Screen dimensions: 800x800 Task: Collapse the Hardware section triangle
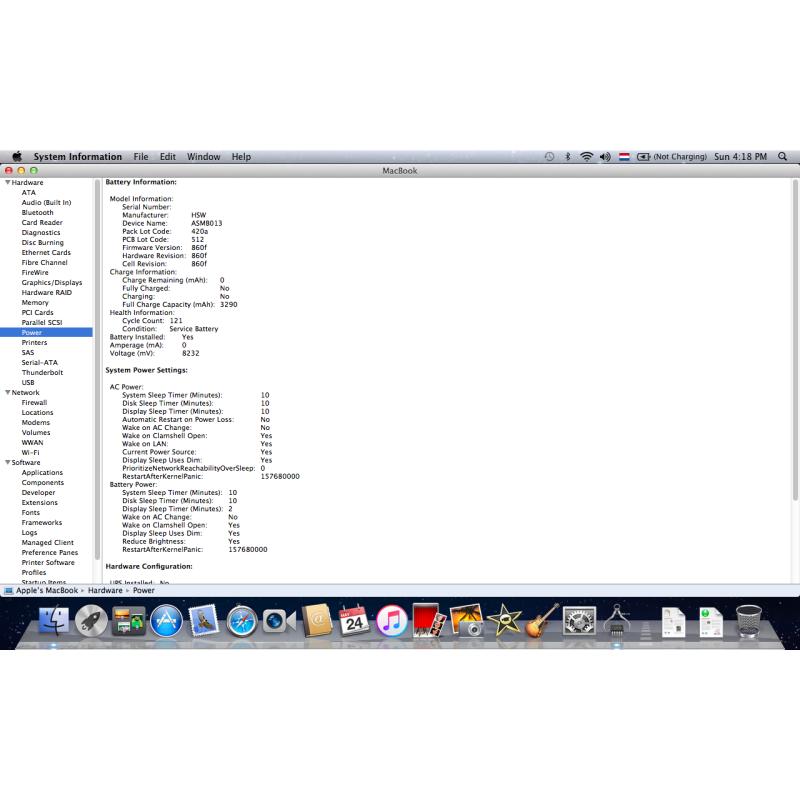tap(8, 182)
